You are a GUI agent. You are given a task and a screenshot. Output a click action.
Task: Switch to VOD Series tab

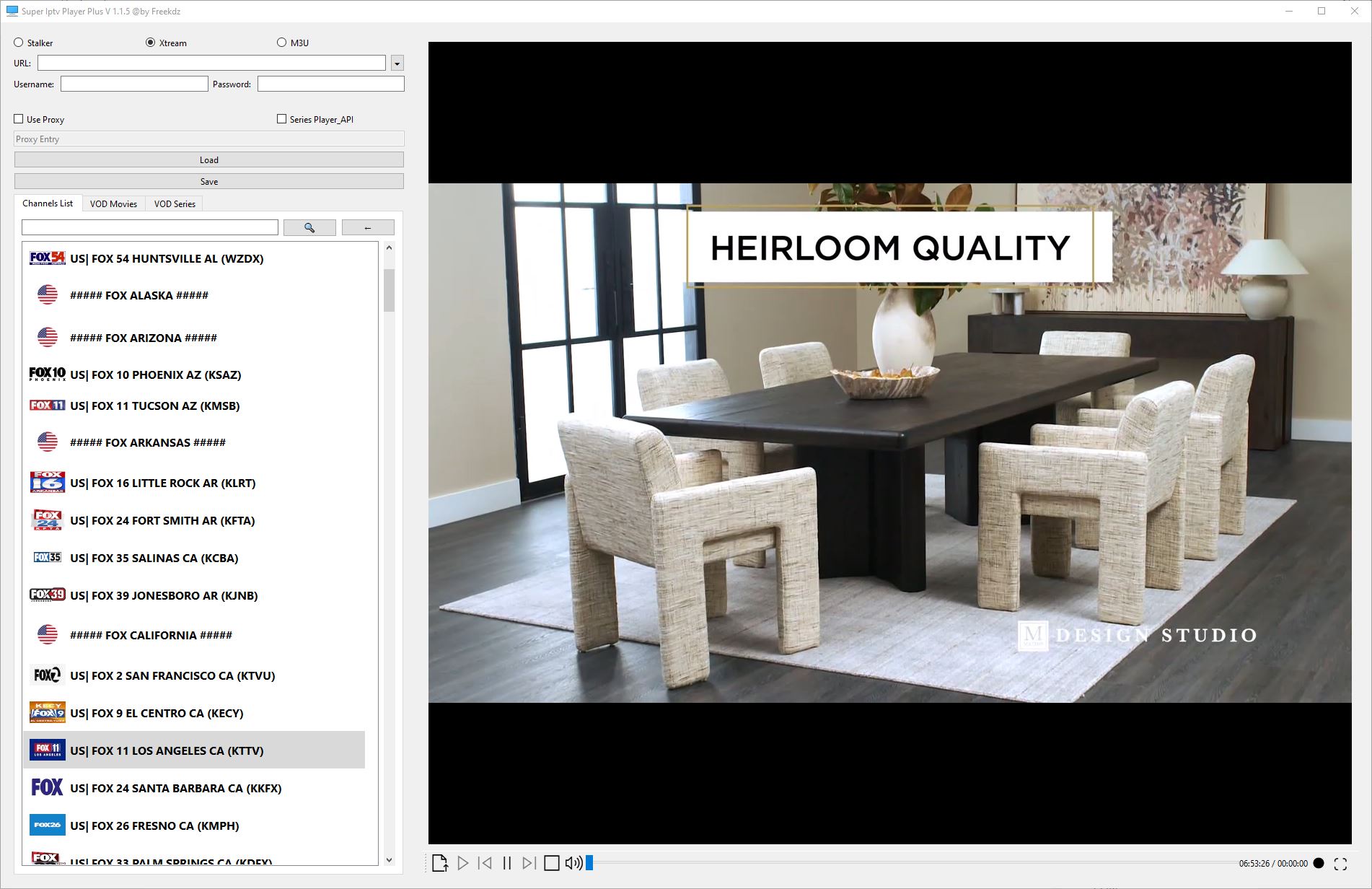pyautogui.click(x=175, y=204)
